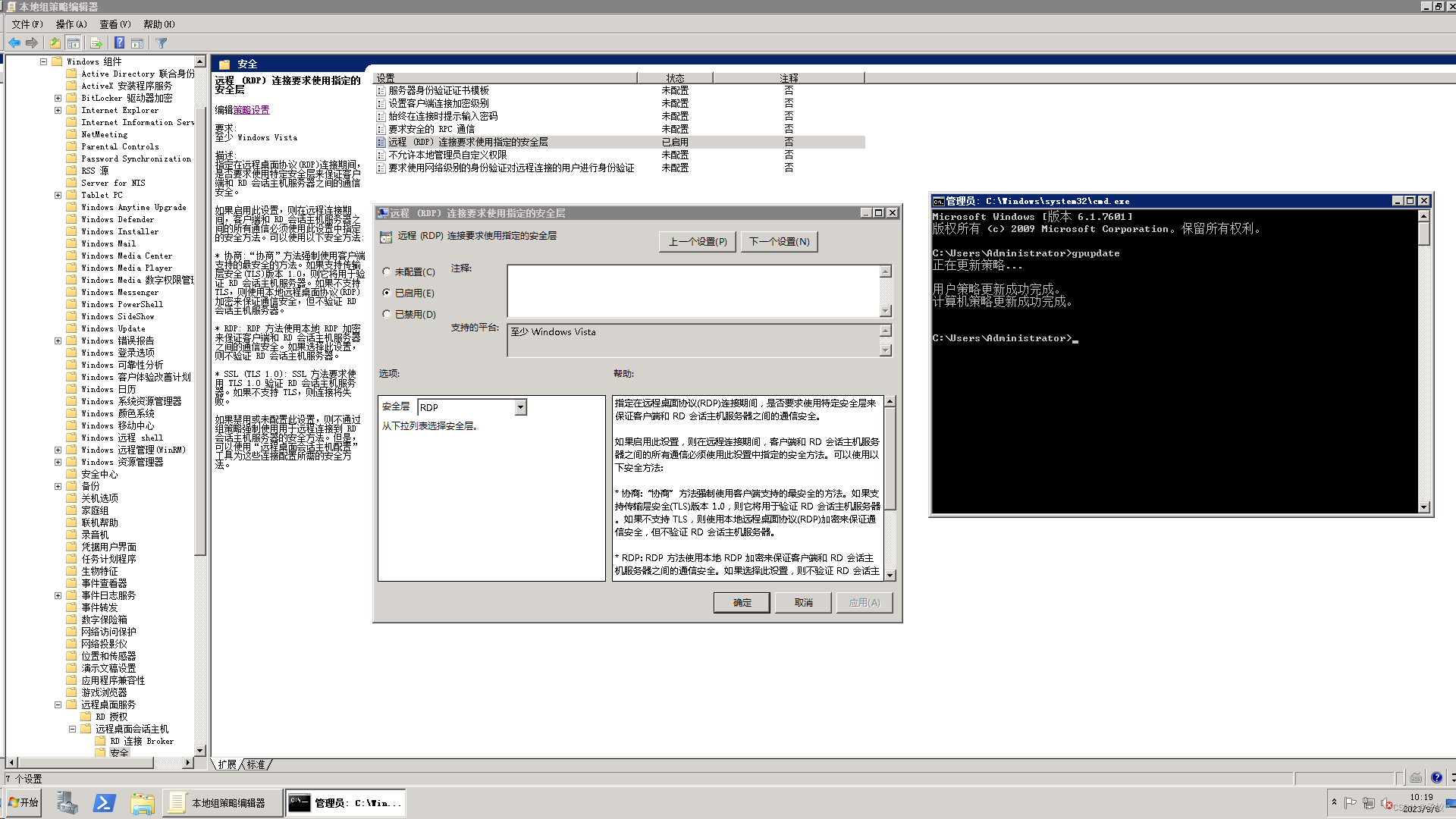Open Windows Explorer folder icon in taskbar

point(142,803)
